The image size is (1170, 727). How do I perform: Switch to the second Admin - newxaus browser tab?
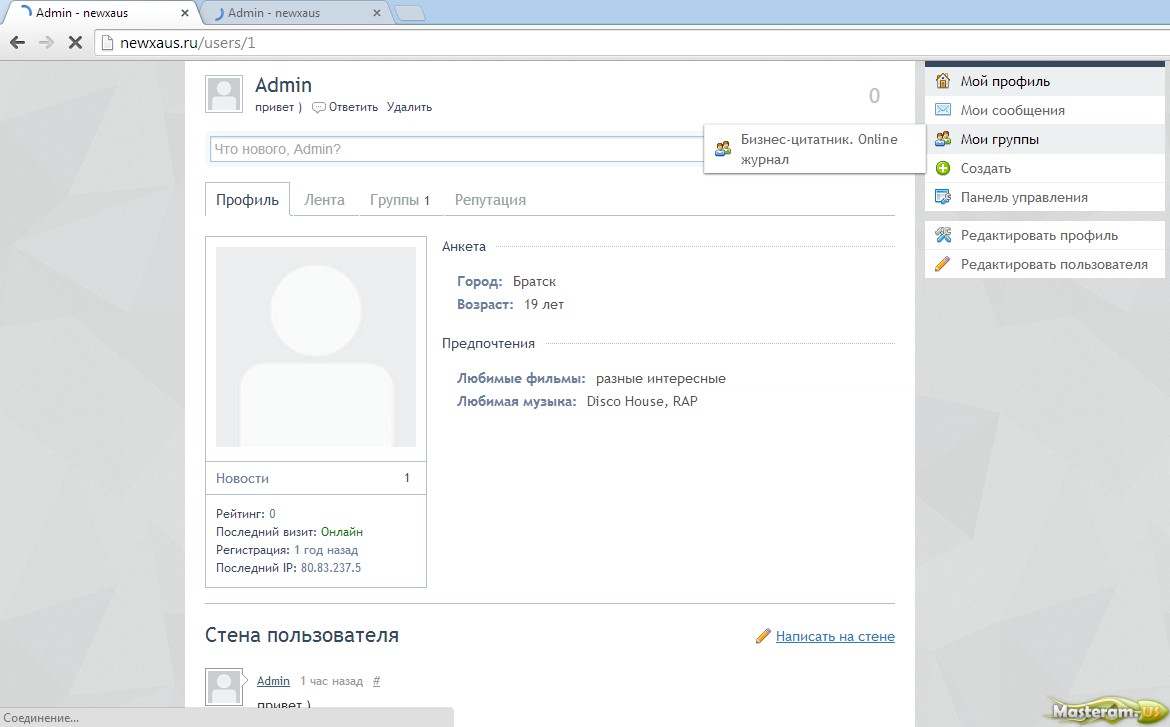coord(290,13)
